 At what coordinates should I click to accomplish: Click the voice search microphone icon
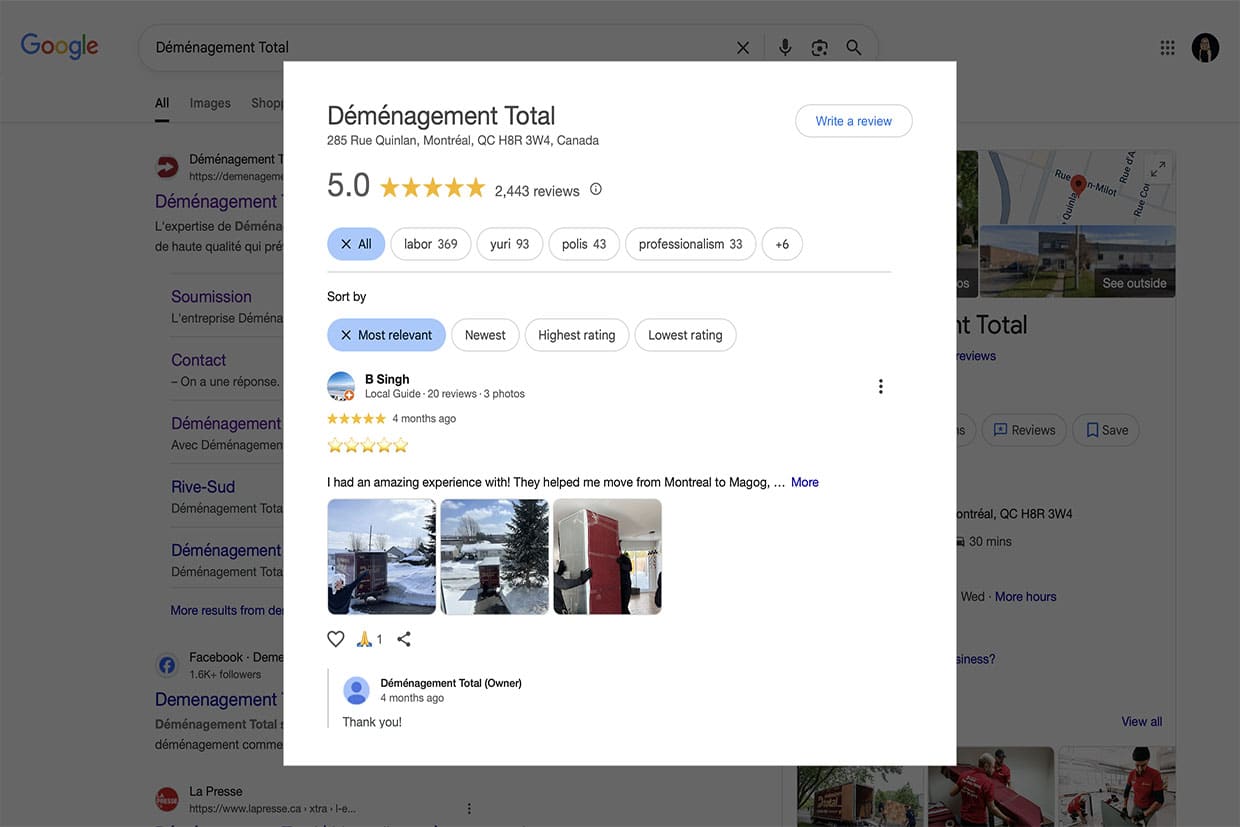(785, 48)
